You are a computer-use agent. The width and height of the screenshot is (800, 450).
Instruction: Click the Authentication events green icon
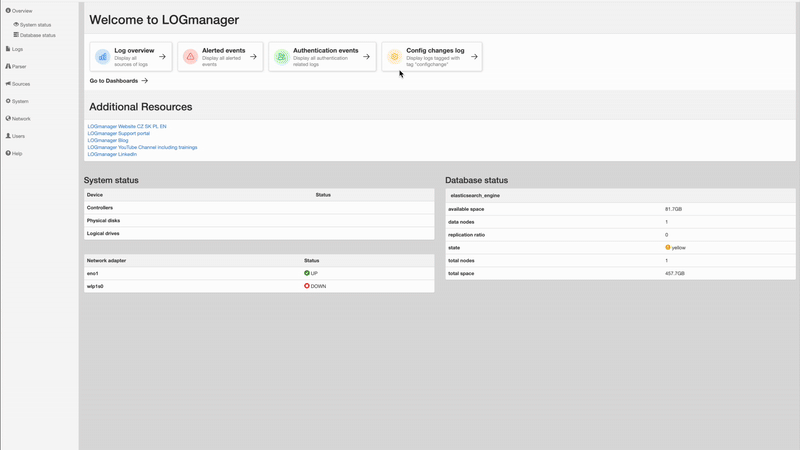pyautogui.click(x=281, y=57)
